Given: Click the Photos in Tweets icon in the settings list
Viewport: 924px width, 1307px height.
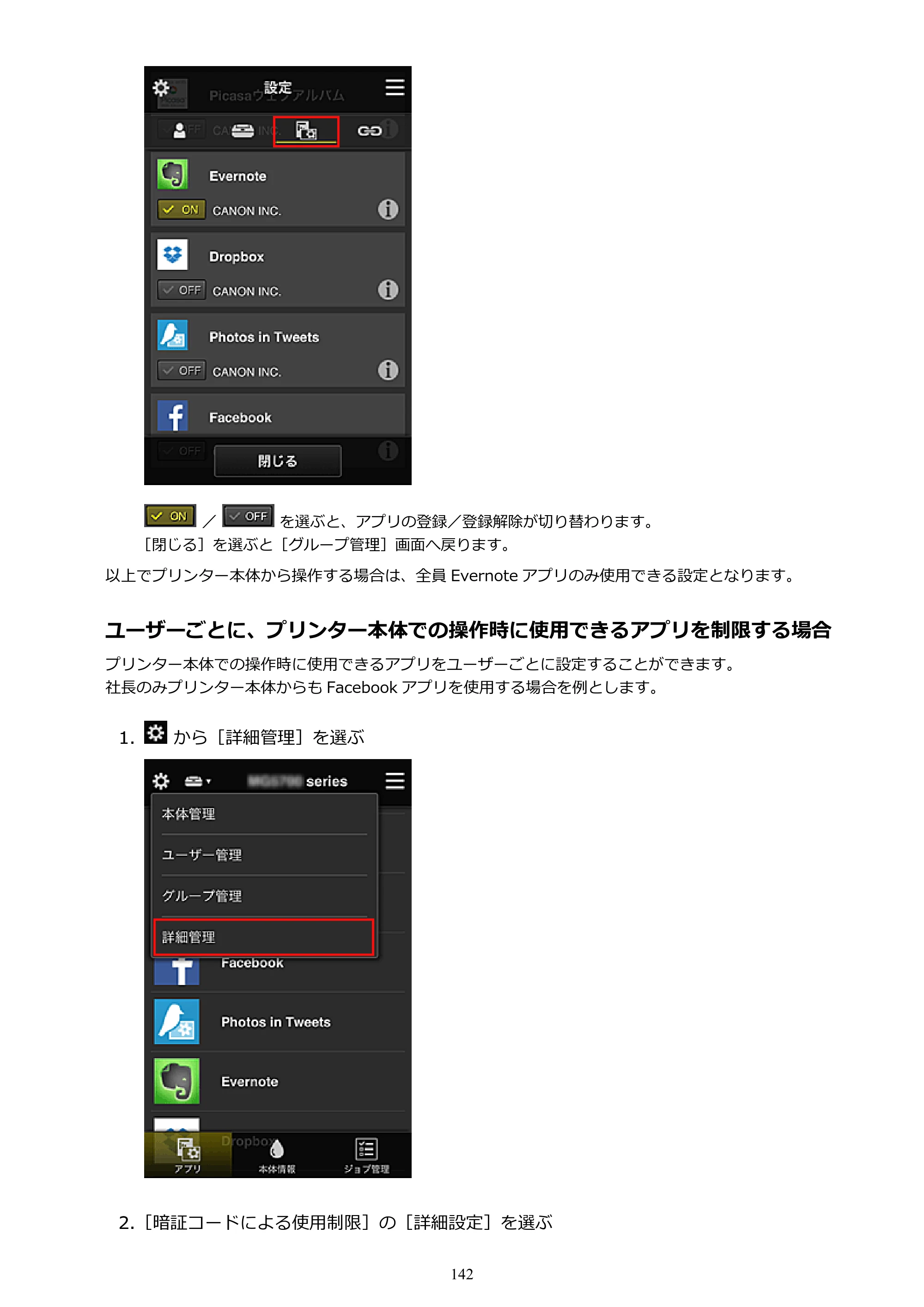Looking at the screenshot, I should [172, 334].
